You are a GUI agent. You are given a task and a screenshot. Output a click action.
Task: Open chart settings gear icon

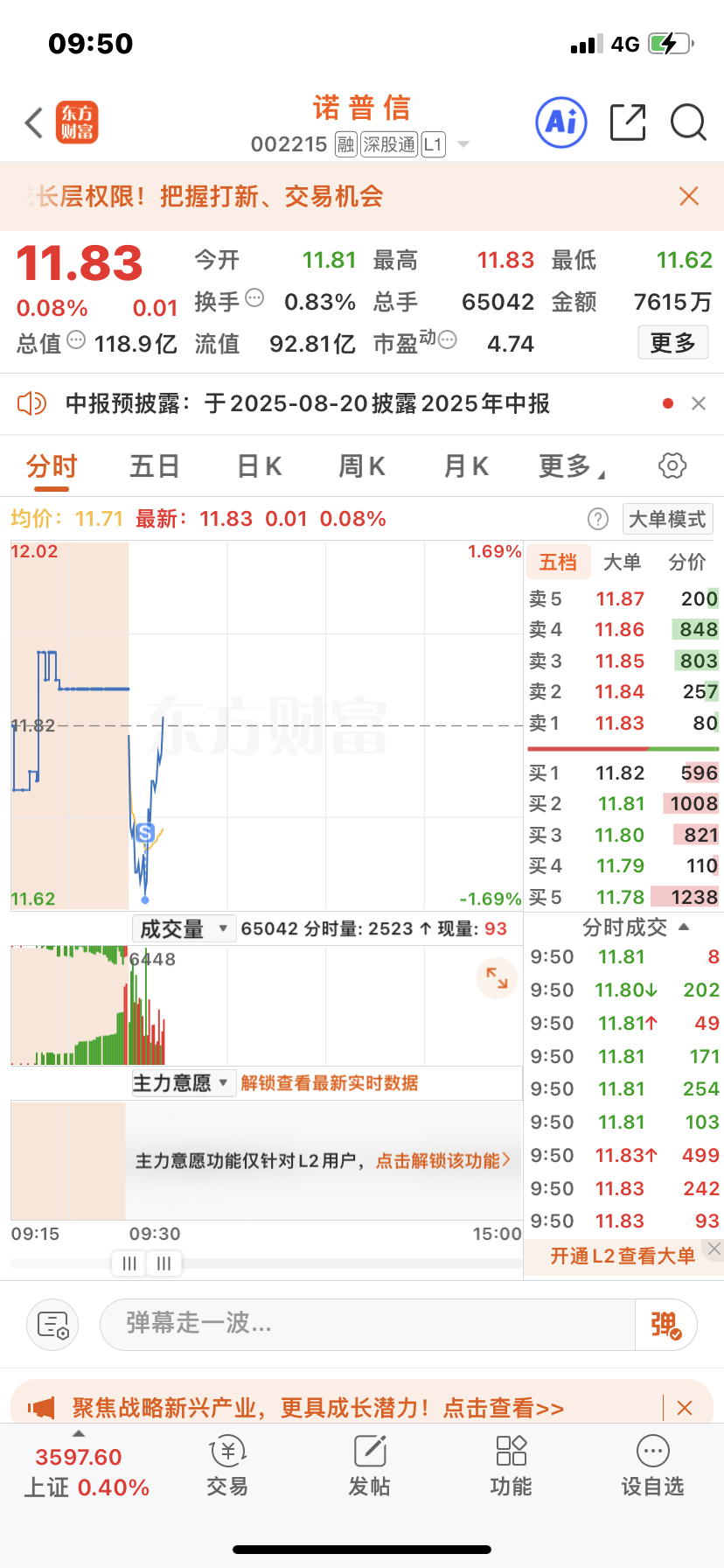(672, 465)
